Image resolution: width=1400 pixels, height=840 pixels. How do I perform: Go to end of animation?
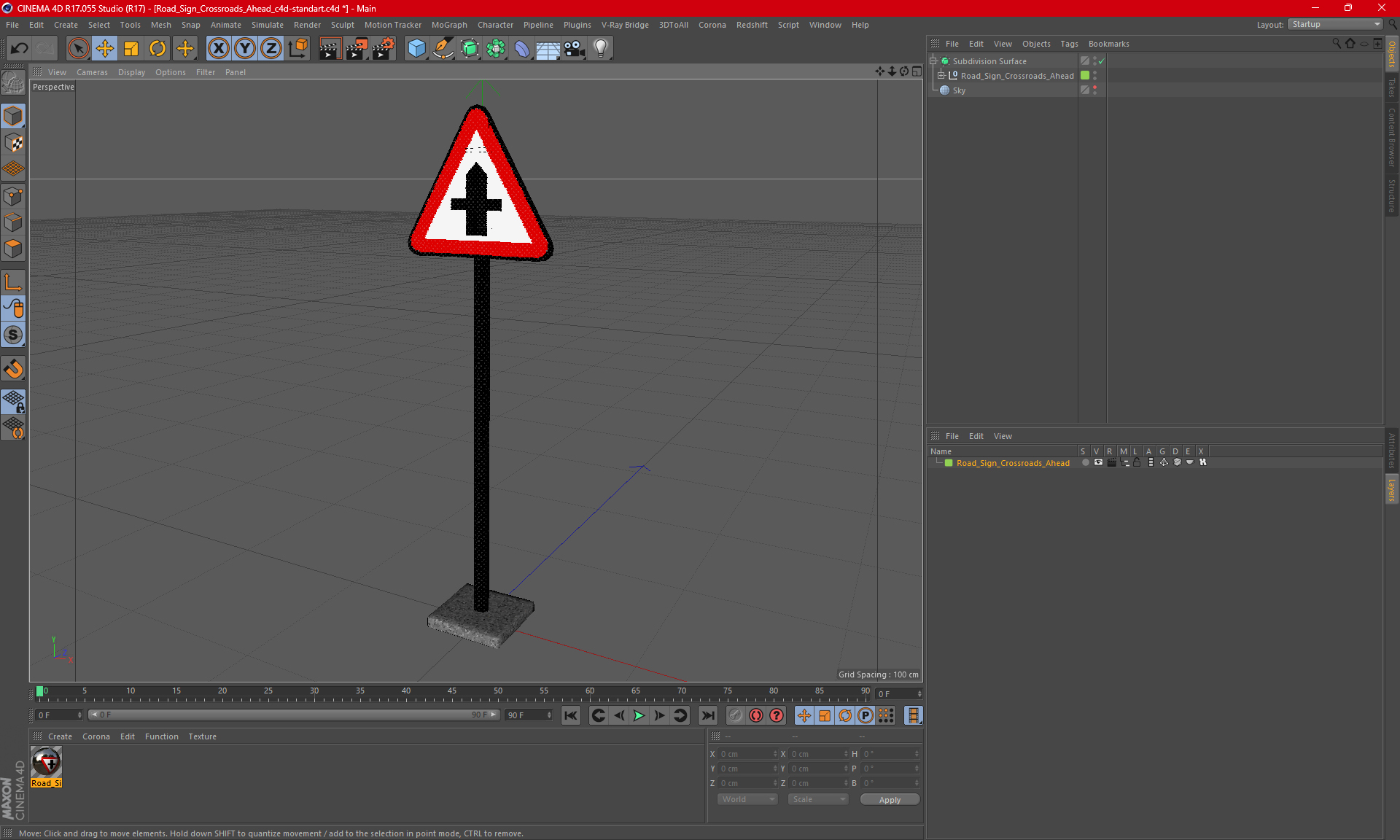(707, 715)
